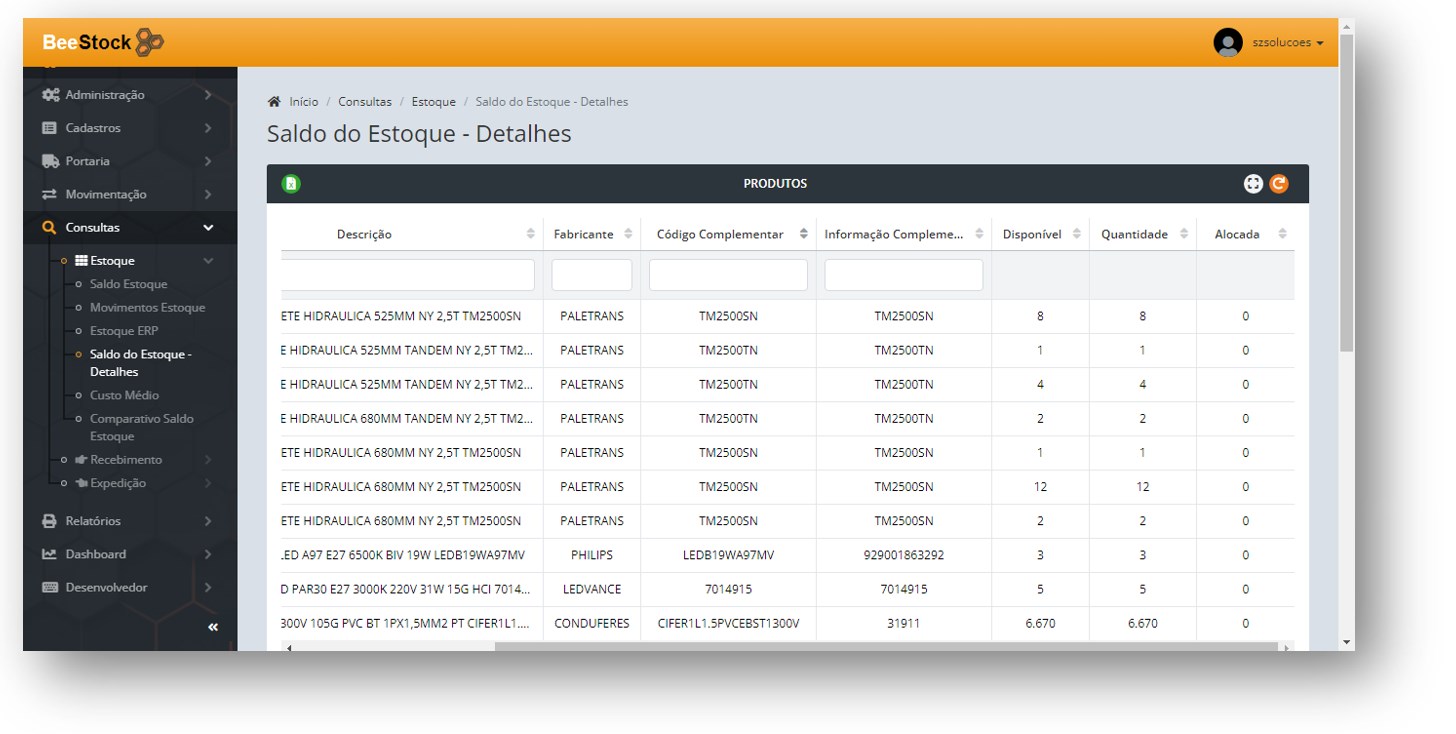The width and height of the screenshot is (1456, 734).
Task: Click the Descrição filter input field
Action: click(408, 275)
